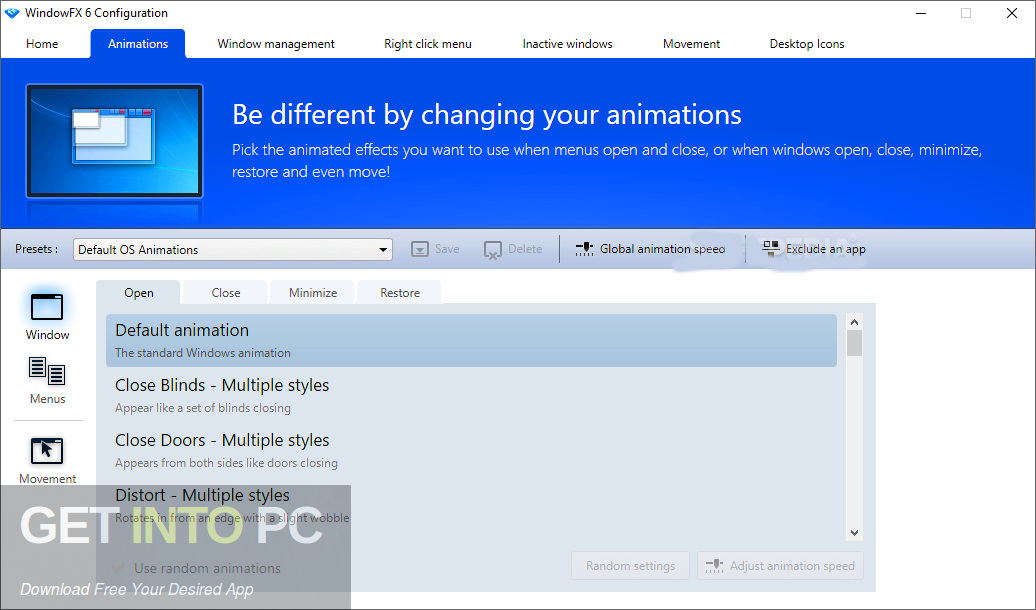Toggle the Use random animations checkbox
The image size is (1036, 610).
[x=118, y=568]
